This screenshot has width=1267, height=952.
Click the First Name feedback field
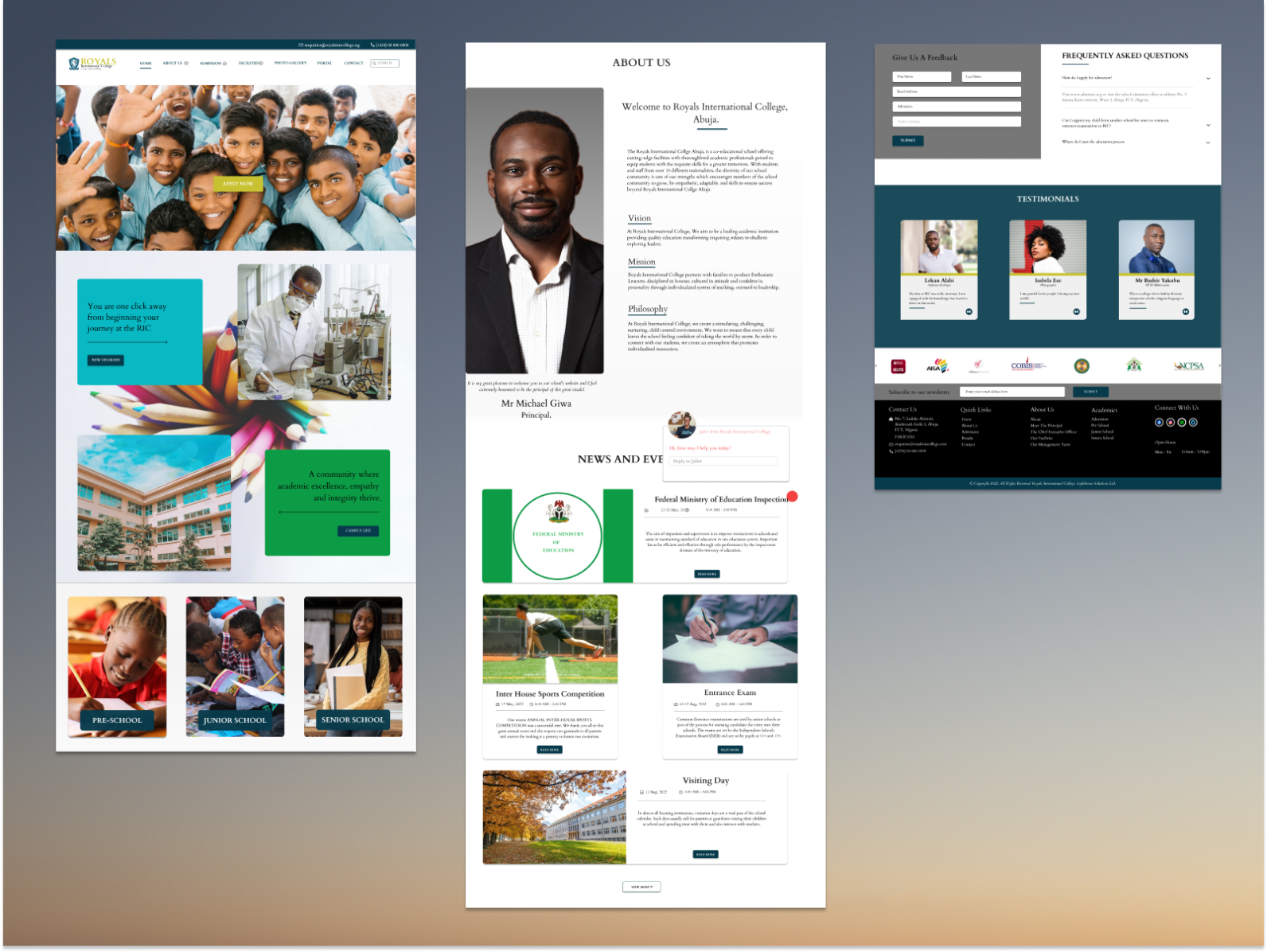pyautogui.click(x=922, y=76)
